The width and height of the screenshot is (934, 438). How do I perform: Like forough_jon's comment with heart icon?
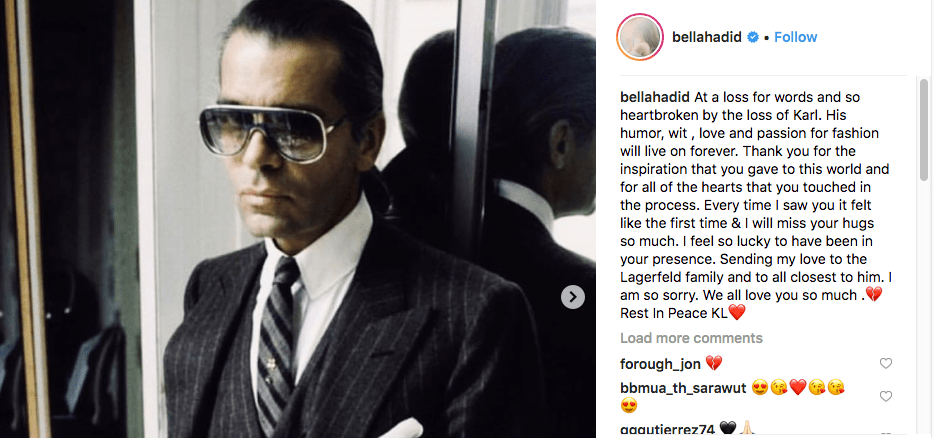tap(885, 363)
